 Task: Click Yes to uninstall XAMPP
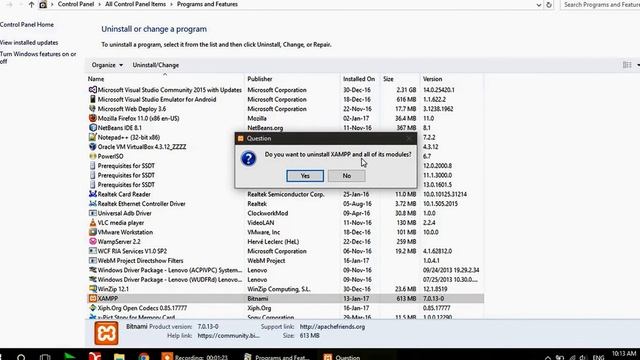(x=305, y=176)
